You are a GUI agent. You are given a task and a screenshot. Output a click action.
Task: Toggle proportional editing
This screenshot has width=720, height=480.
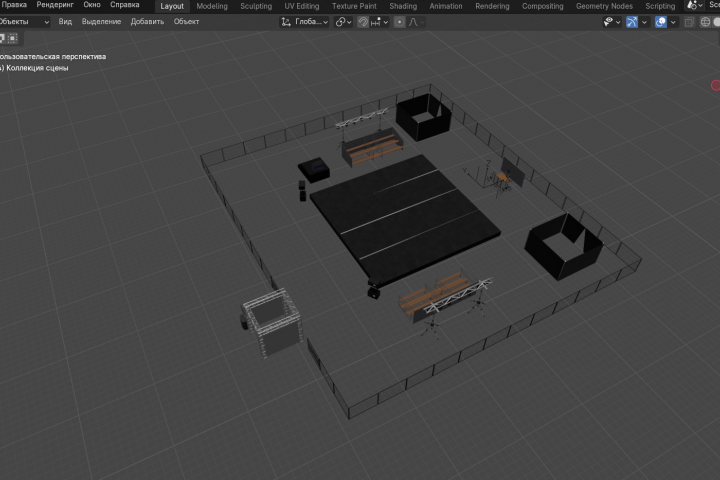tap(399, 22)
